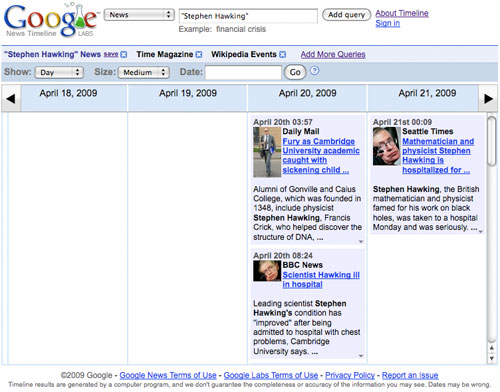
Task: Open Google News Terms of Use link
Action: (x=168, y=375)
